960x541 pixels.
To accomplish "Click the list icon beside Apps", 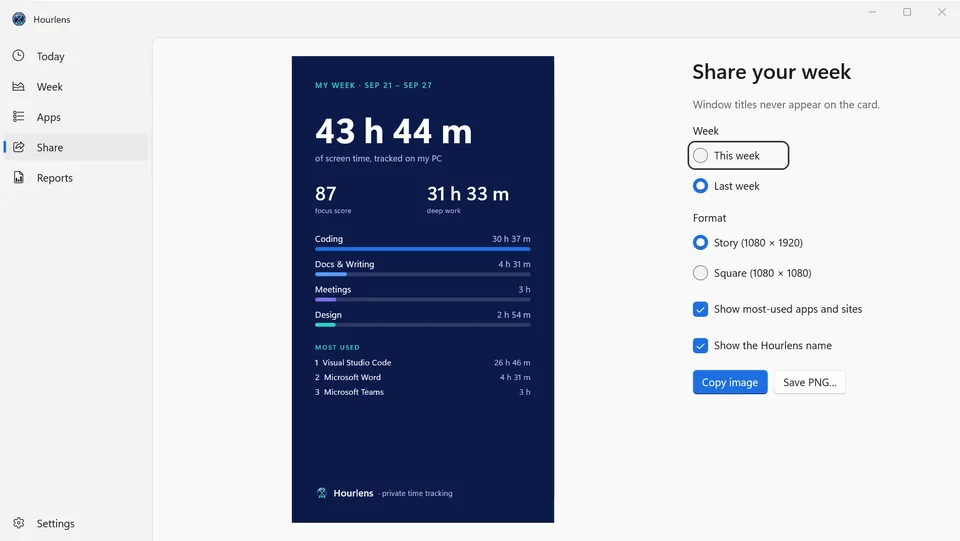I will click(19, 116).
